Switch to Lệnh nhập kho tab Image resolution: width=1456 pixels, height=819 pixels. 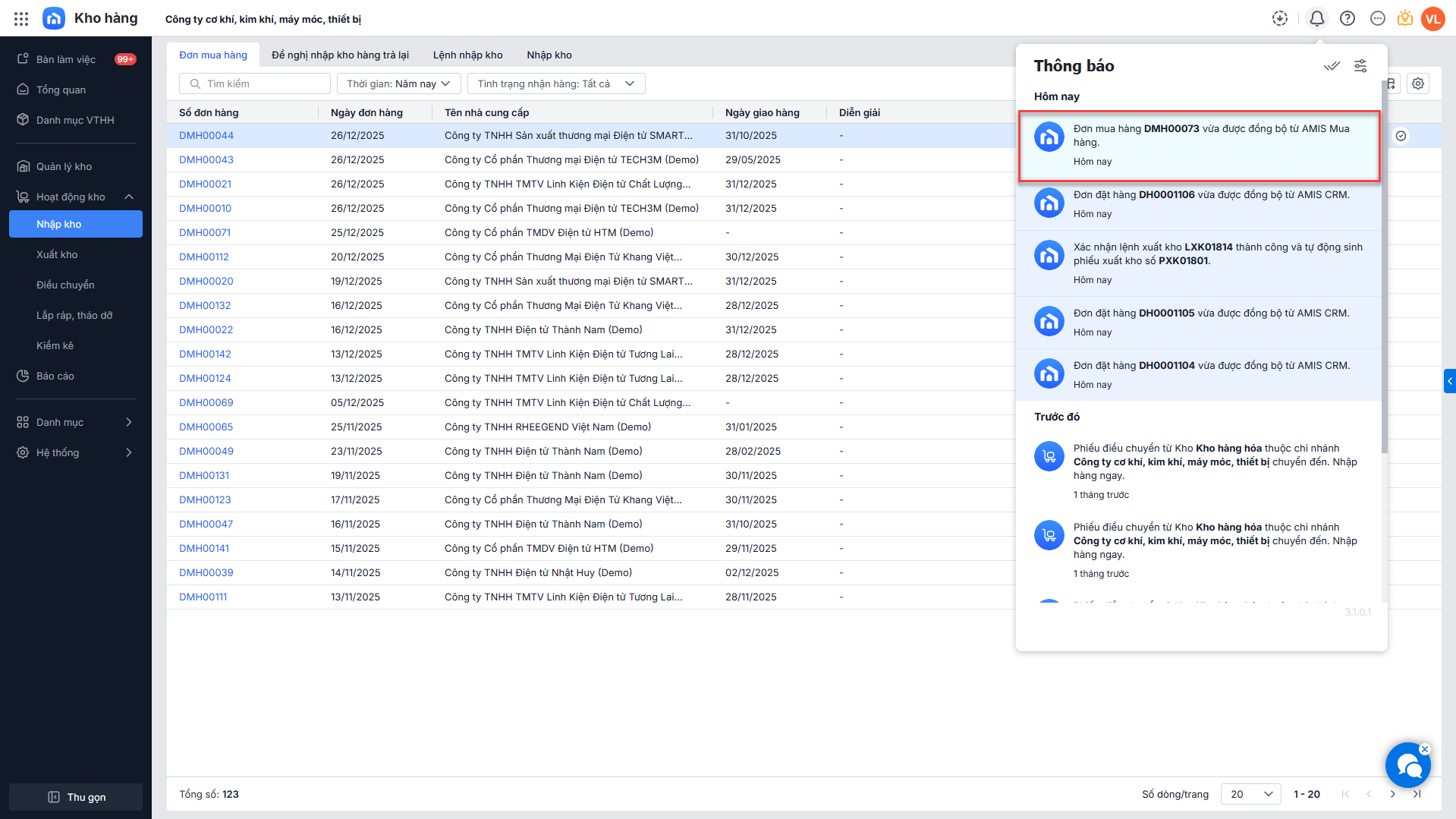(467, 55)
